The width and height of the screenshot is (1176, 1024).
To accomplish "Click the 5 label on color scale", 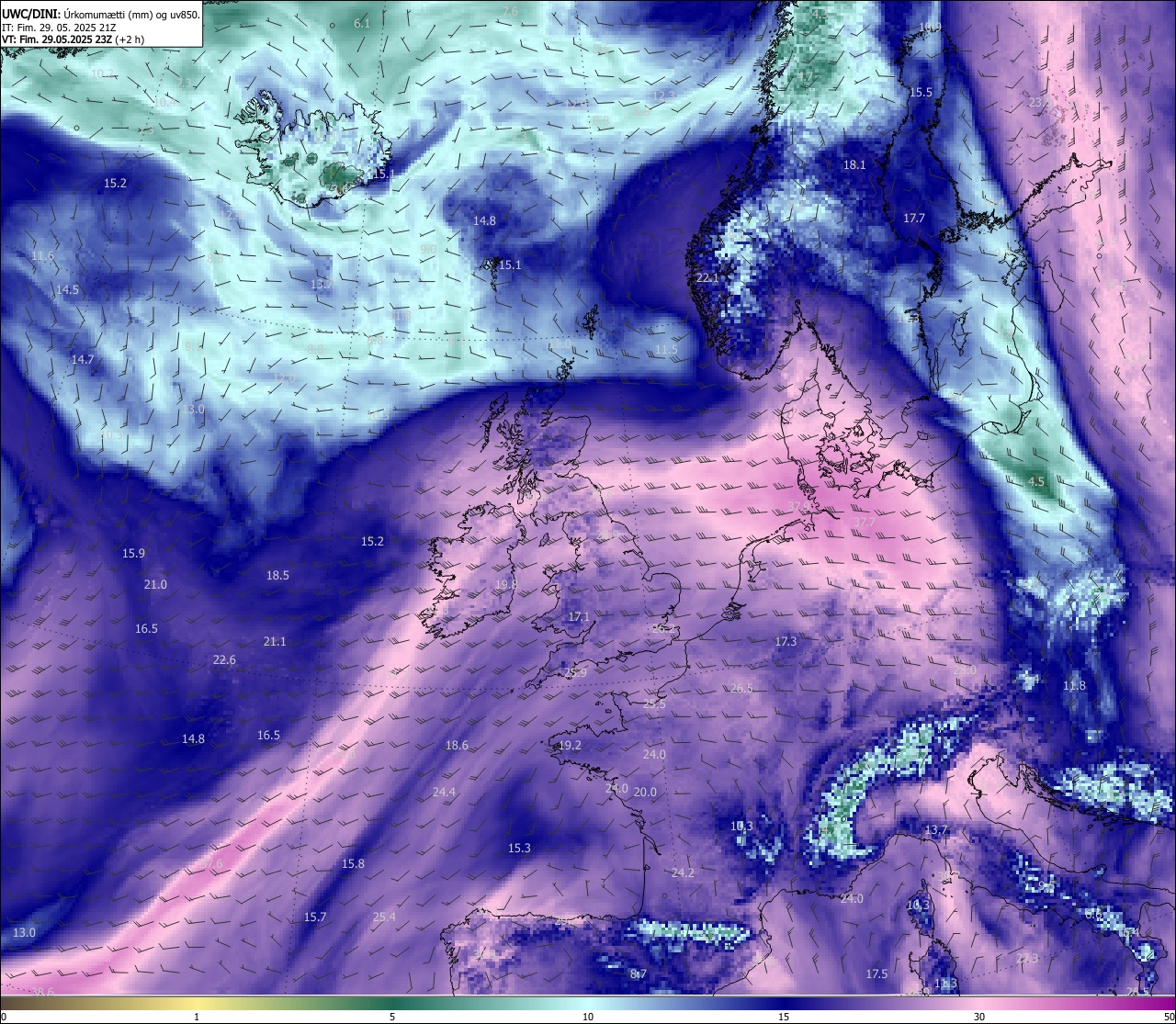I will coord(392,1017).
